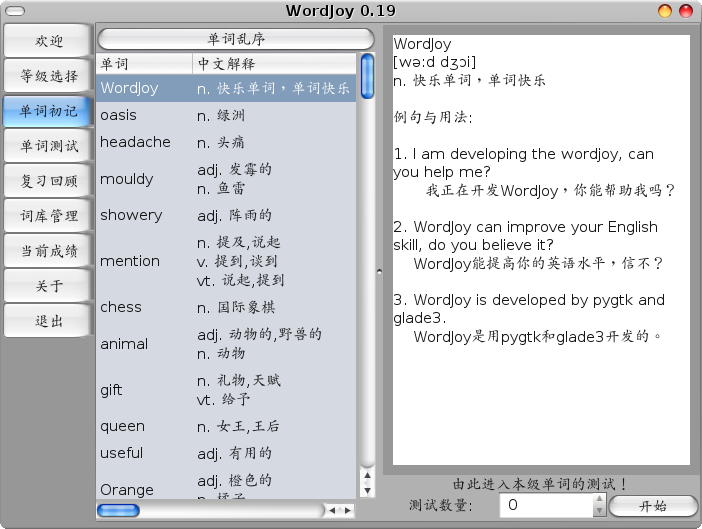The width and height of the screenshot is (702, 529).
Task: Go to the 单词测试 section
Action: [x=48, y=146]
